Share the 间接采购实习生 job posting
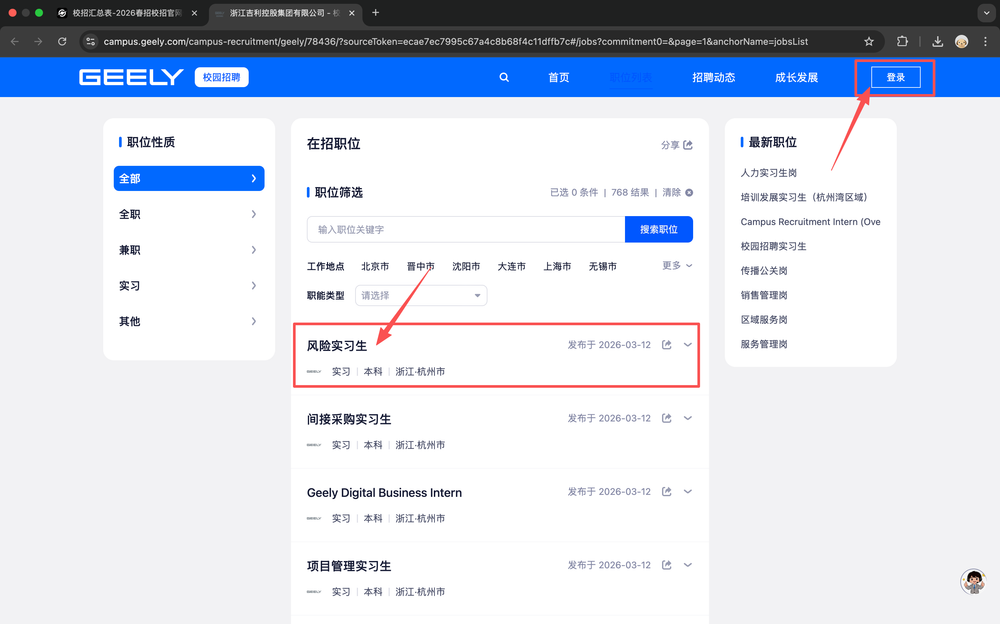The width and height of the screenshot is (1000, 624). [667, 419]
